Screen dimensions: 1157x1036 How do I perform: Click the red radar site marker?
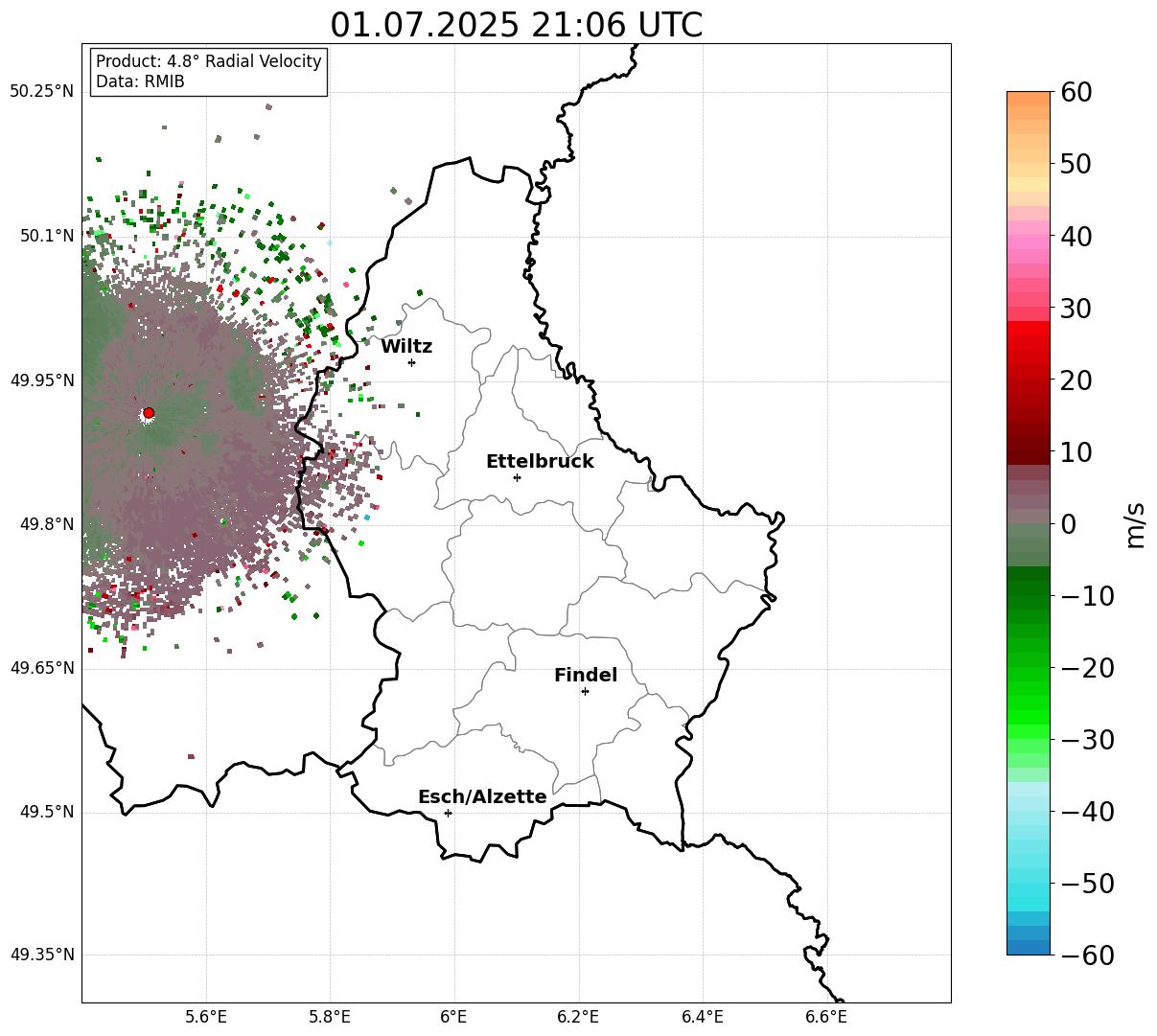coord(149,413)
